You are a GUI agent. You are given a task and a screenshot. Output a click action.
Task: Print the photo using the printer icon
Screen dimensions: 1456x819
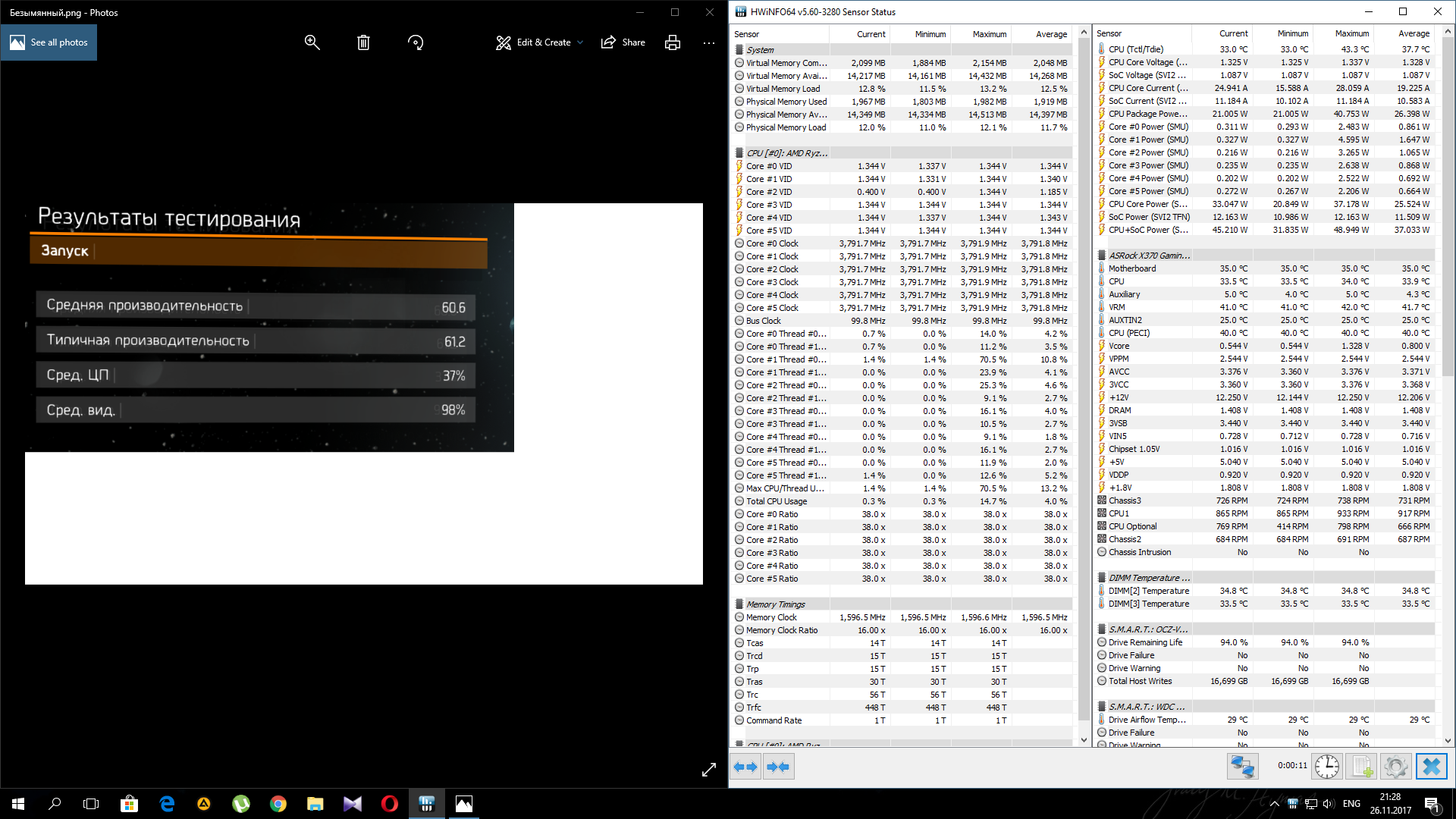(x=672, y=42)
